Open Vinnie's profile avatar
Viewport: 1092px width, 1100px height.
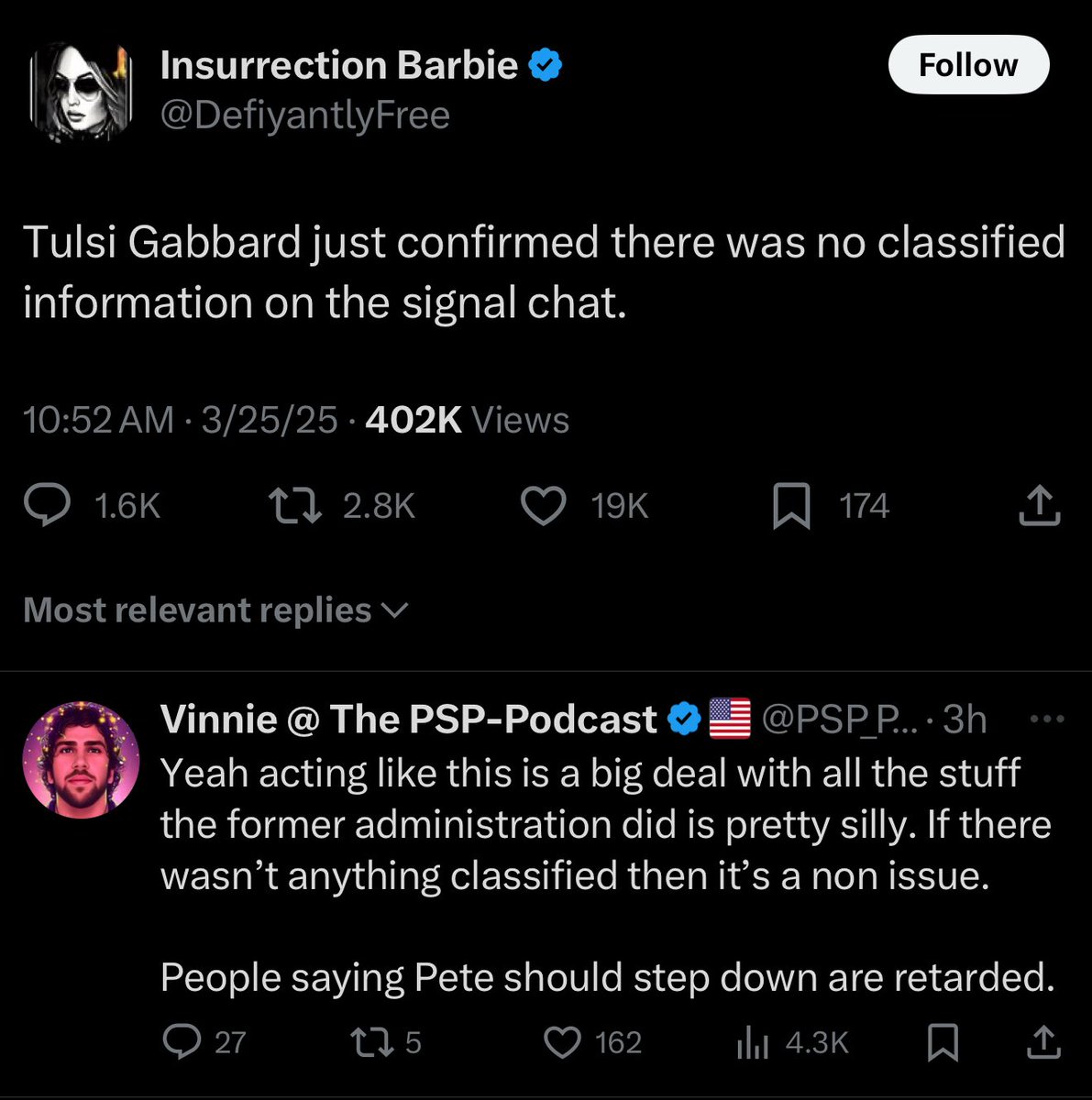pos(81,760)
